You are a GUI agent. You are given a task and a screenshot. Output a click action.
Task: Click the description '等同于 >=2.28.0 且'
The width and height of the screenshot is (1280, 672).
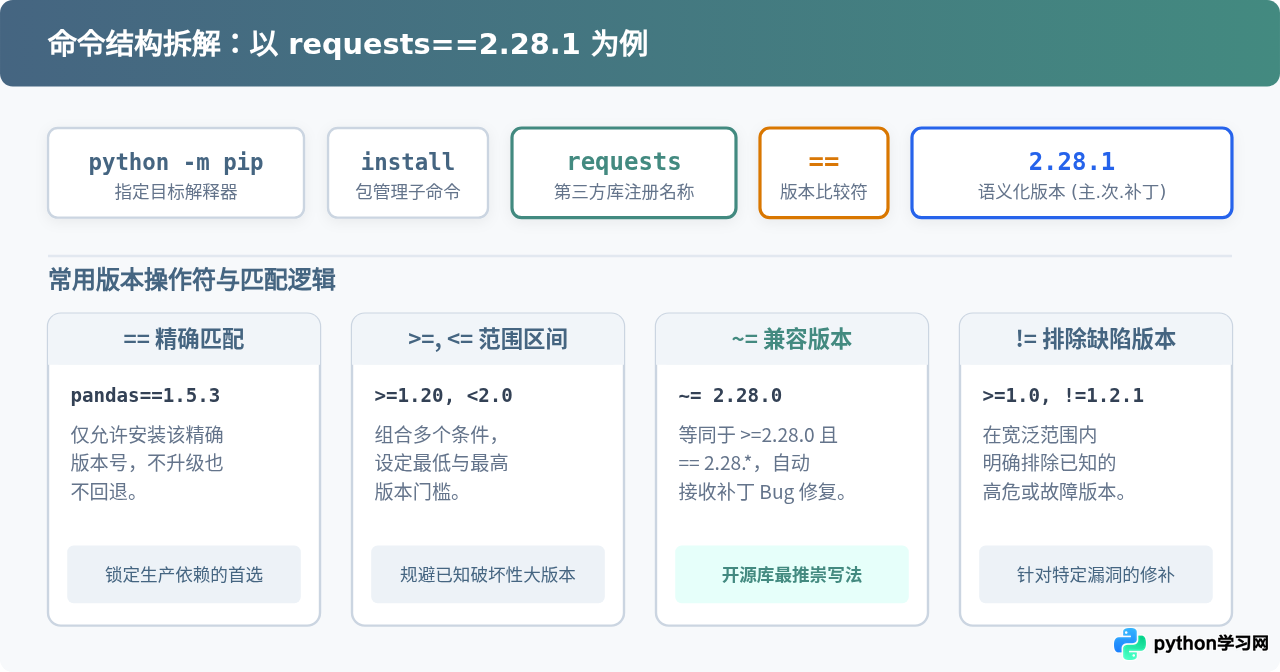pos(758,435)
